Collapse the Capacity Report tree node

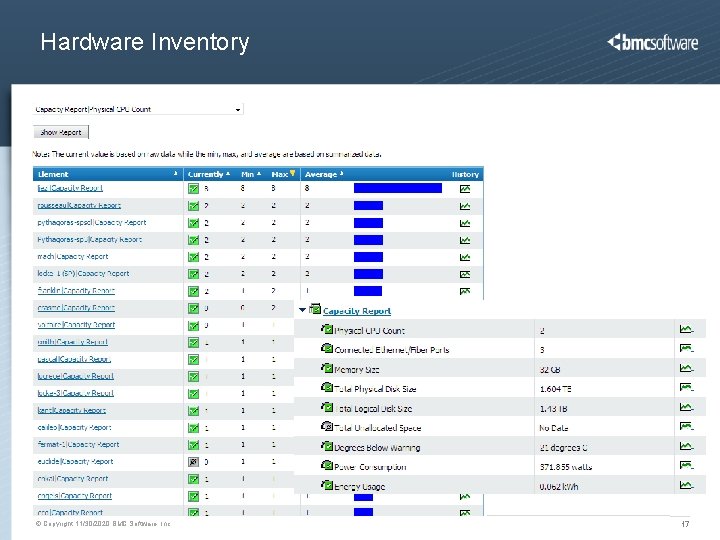click(302, 310)
